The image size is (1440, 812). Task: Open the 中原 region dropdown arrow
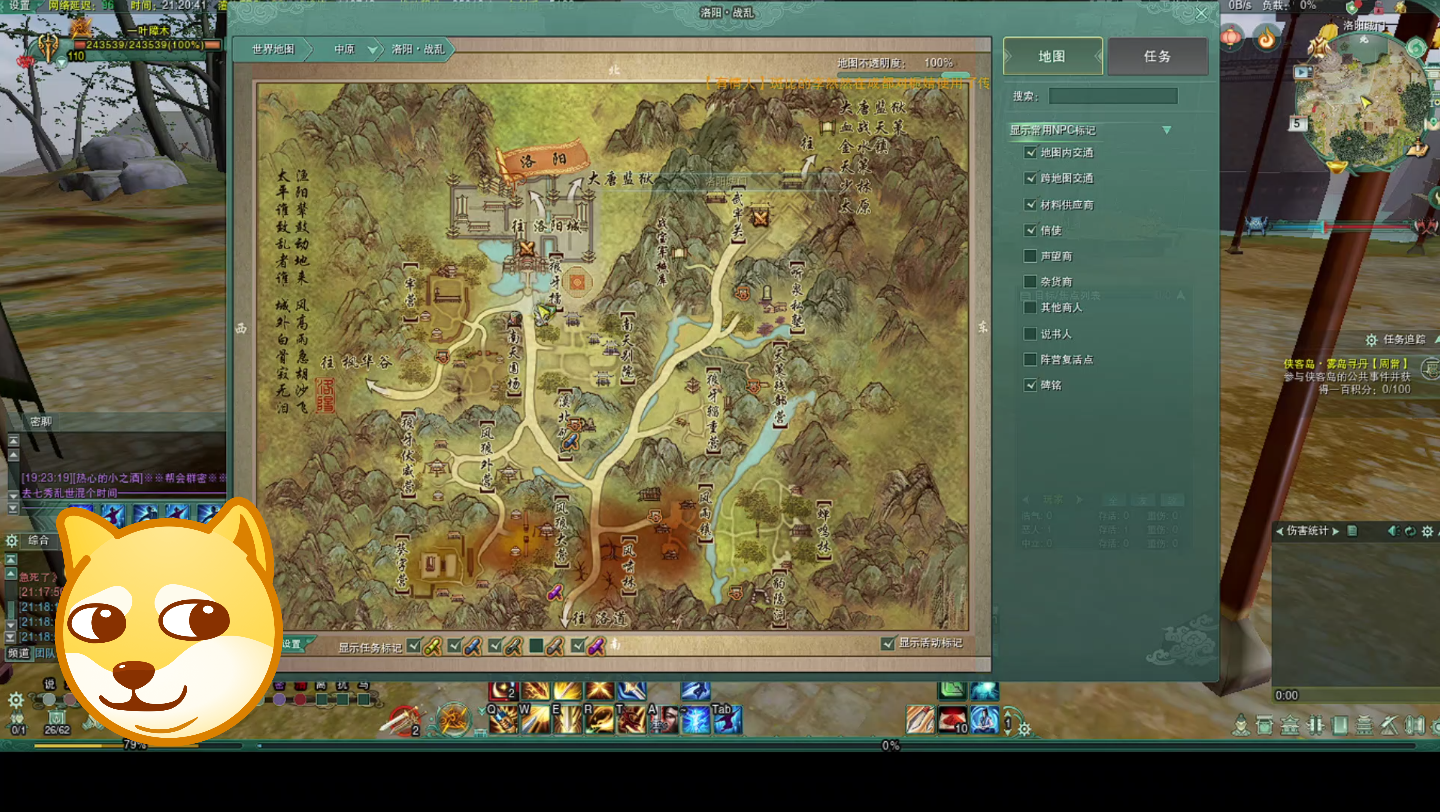coord(373,49)
